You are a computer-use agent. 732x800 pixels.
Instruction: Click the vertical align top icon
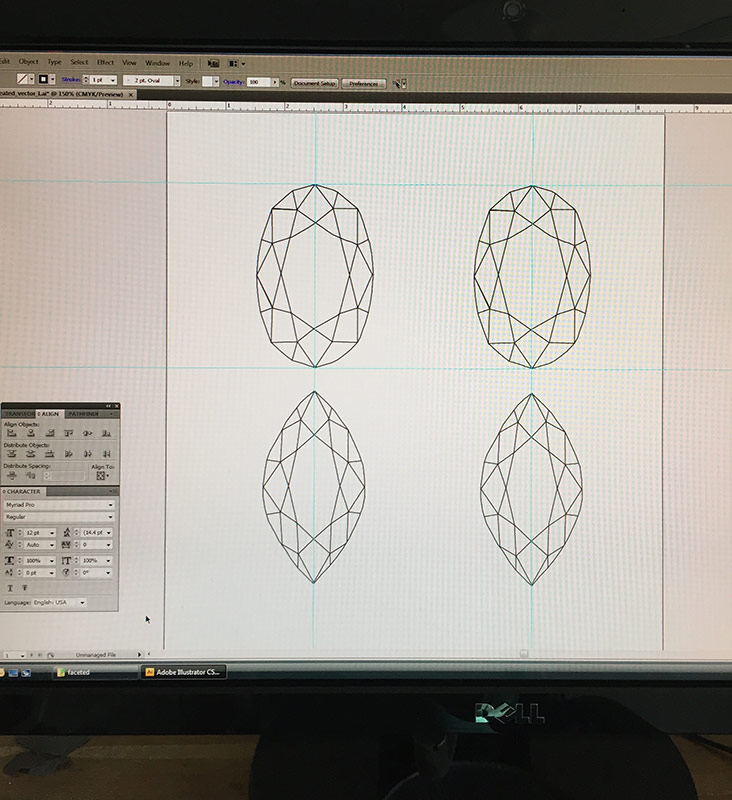tap(68, 433)
